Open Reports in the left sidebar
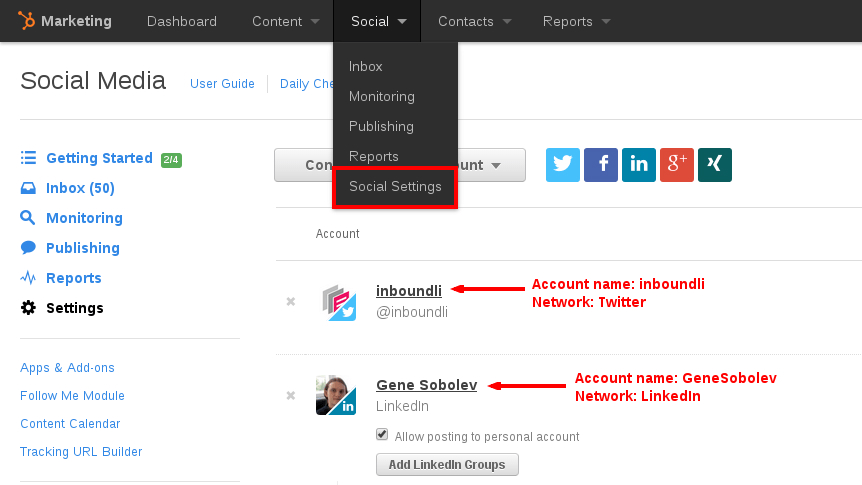Viewport: 862px width, 485px height. tap(74, 278)
